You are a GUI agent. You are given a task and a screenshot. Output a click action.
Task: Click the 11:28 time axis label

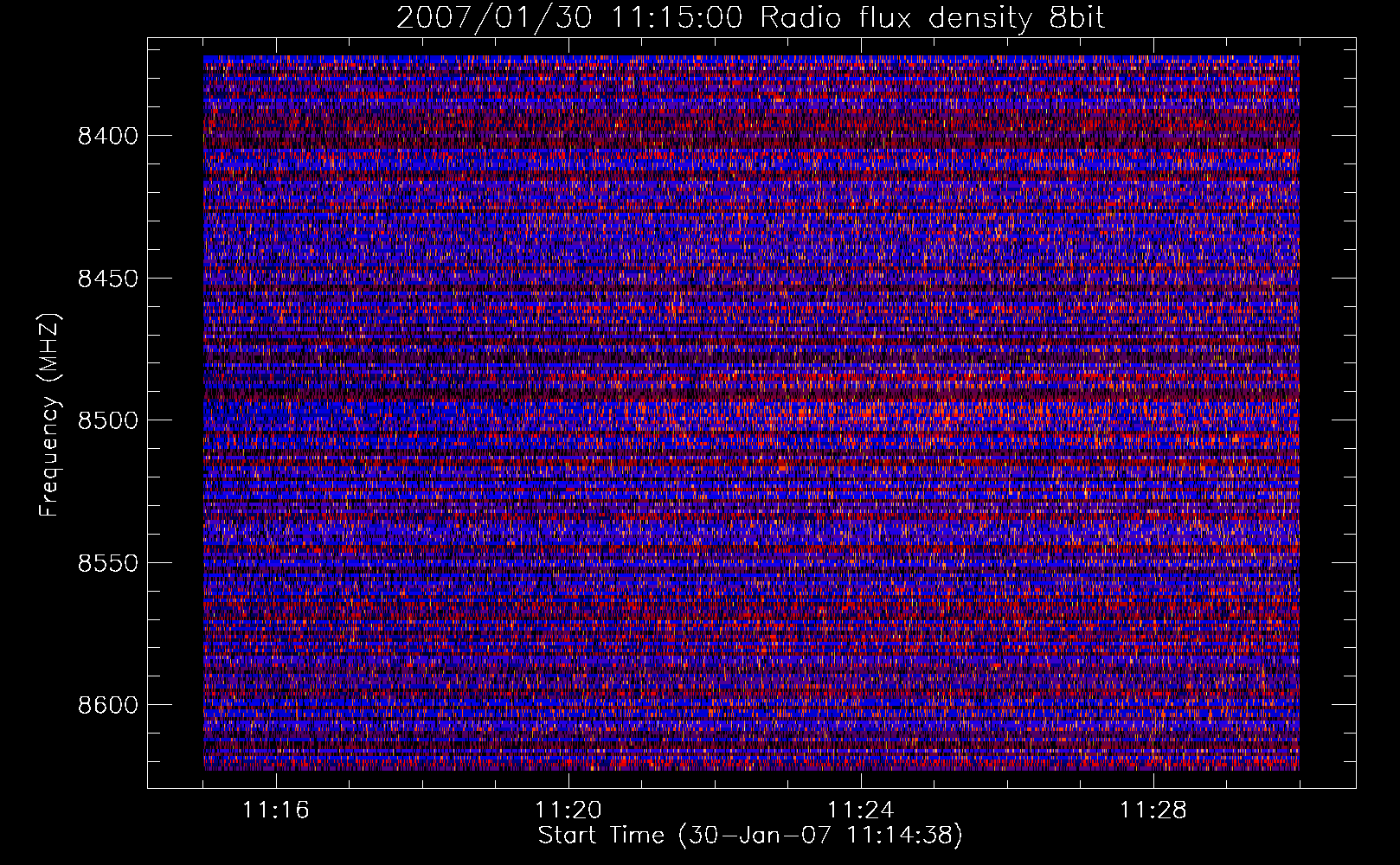(x=1153, y=811)
